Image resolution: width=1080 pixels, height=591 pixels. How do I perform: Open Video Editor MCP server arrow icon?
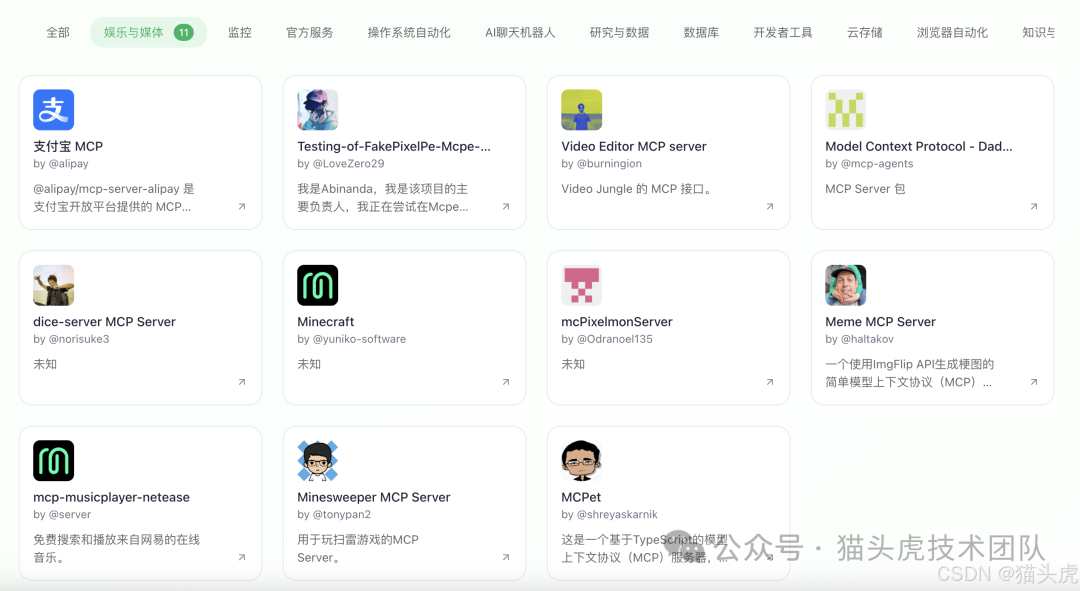tap(770, 207)
